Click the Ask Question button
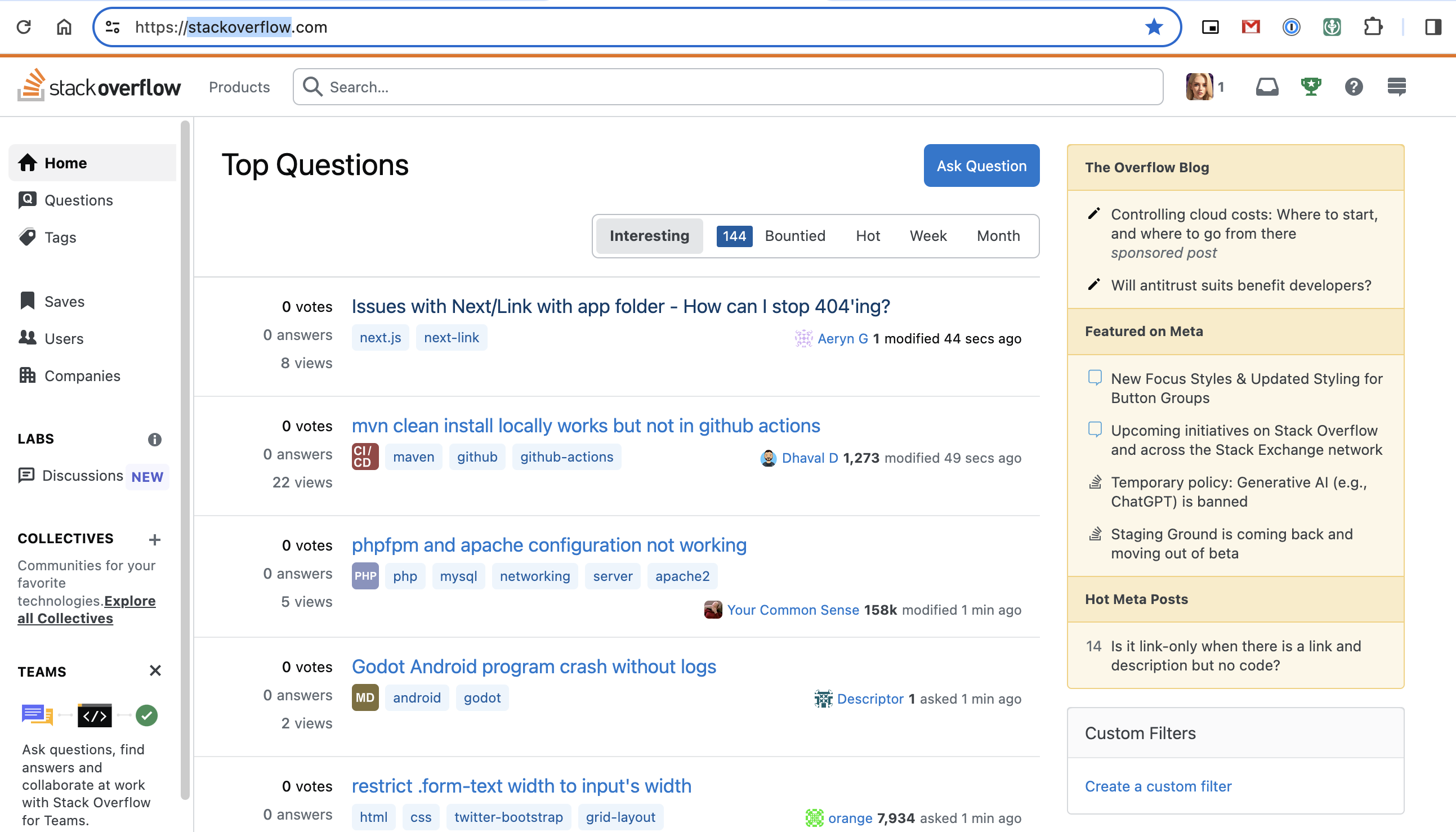This screenshot has width=1456, height=832. pyautogui.click(x=981, y=165)
